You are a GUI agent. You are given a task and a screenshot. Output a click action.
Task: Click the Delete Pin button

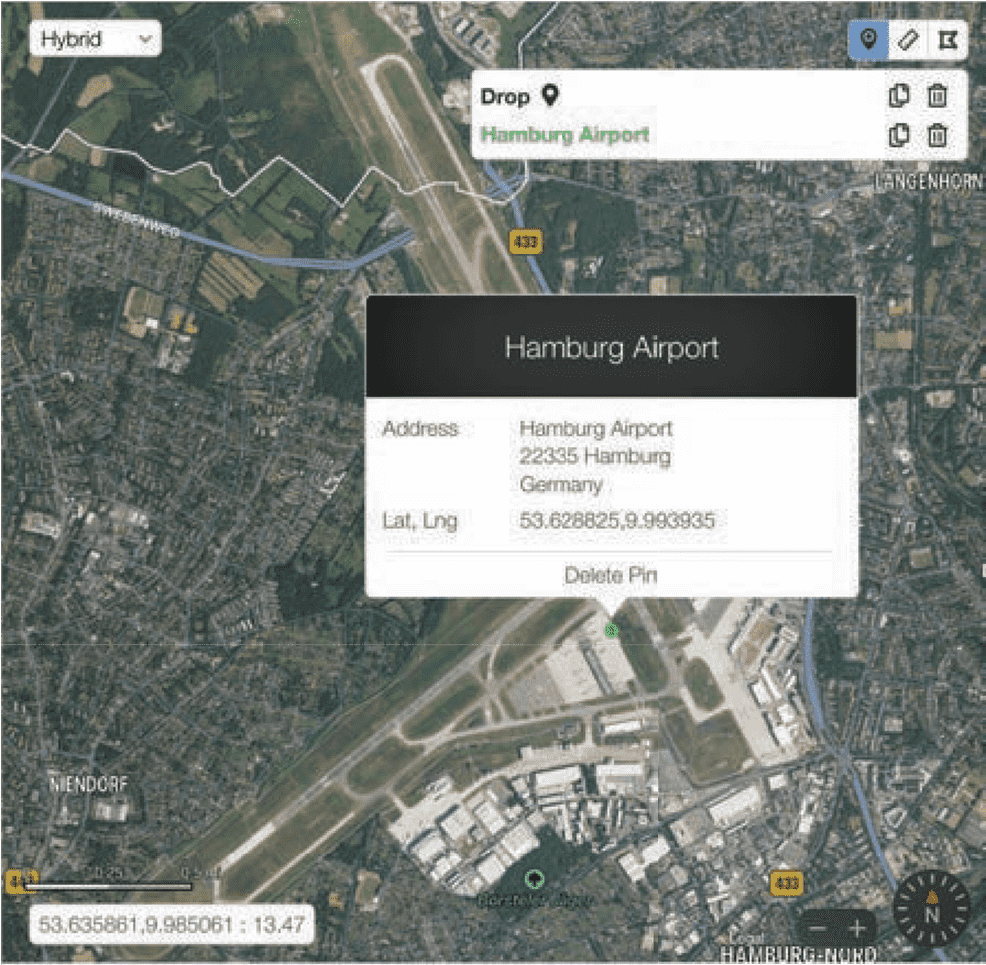pyautogui.click(x=611, y=575)
